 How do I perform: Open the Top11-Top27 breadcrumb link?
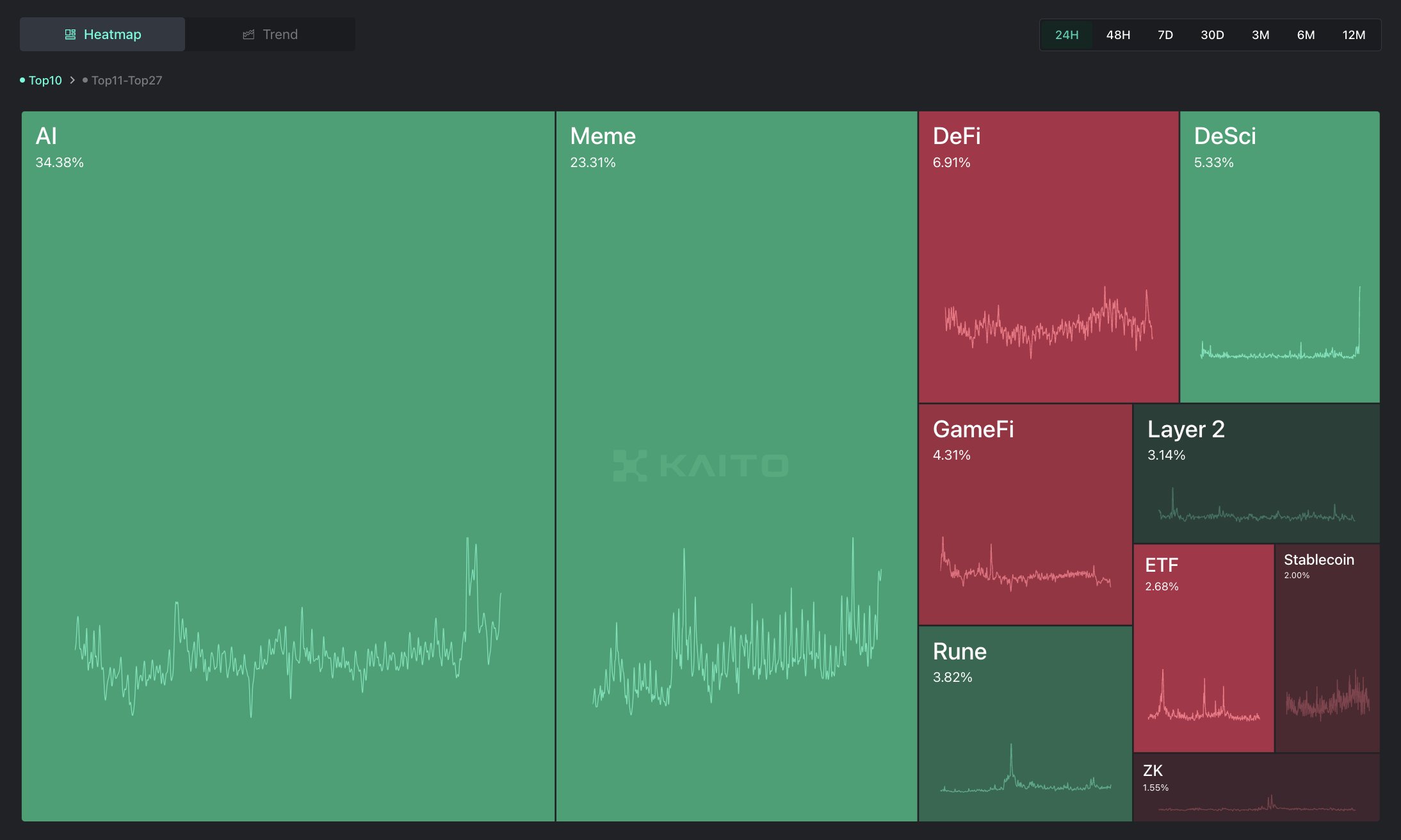(x=126, y=80)
